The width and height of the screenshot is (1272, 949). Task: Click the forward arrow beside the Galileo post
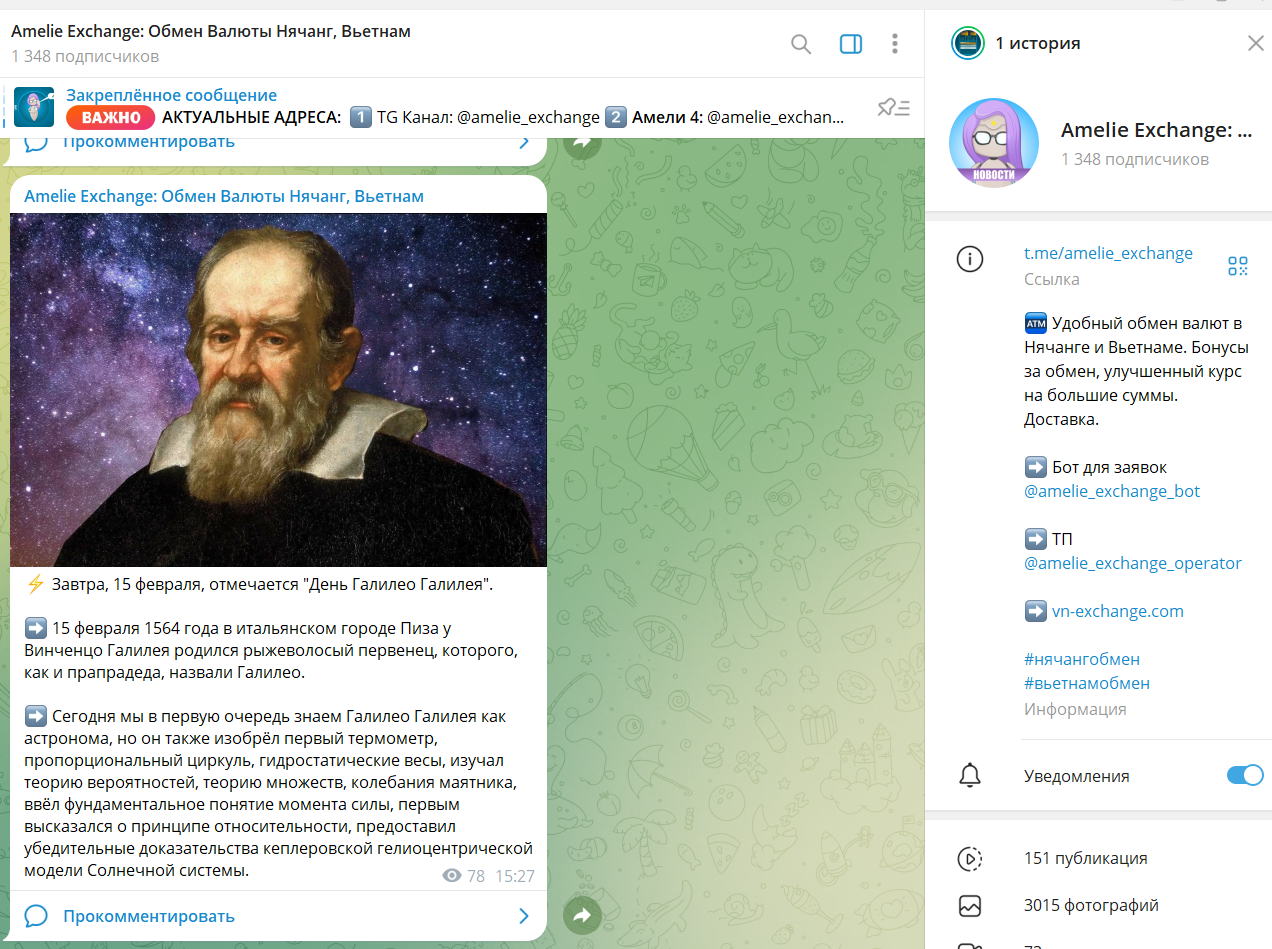[582, 914]
